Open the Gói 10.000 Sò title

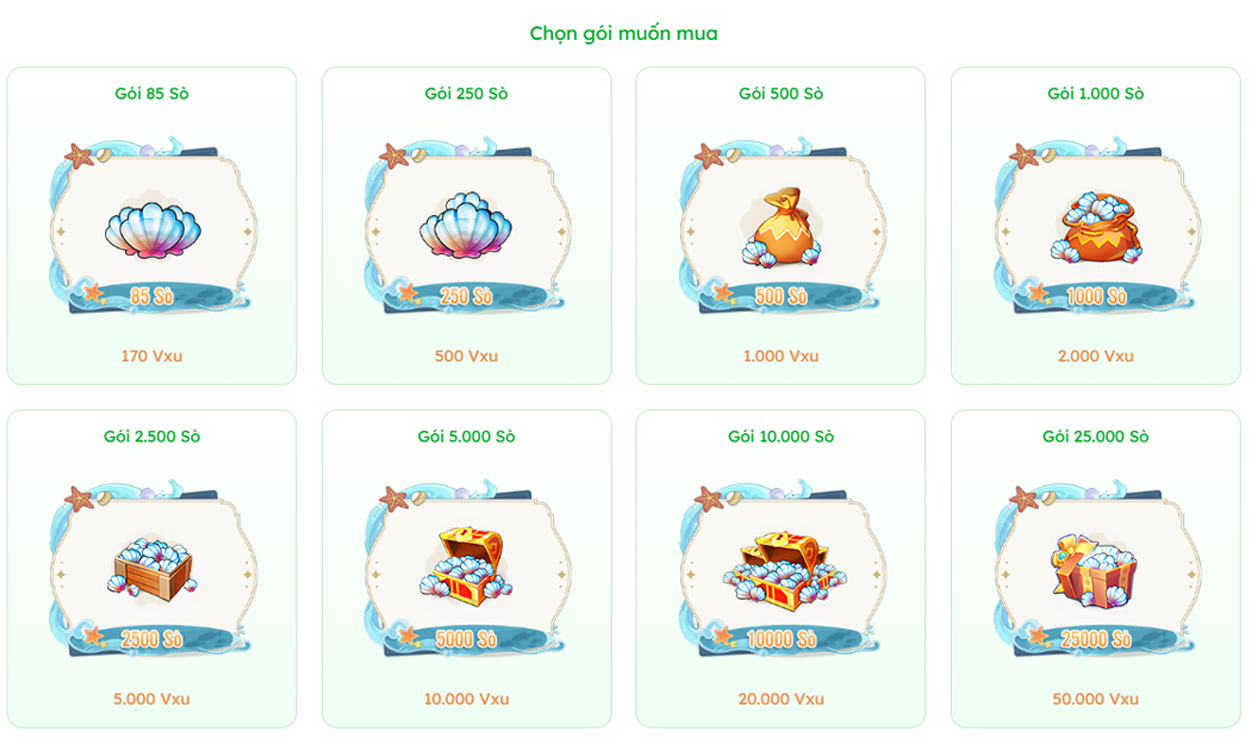(780, 437)
